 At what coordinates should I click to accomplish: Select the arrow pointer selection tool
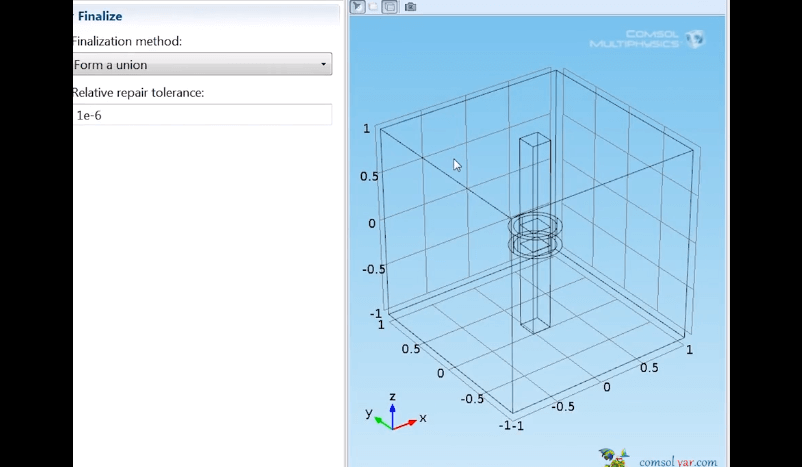(357, 7)
